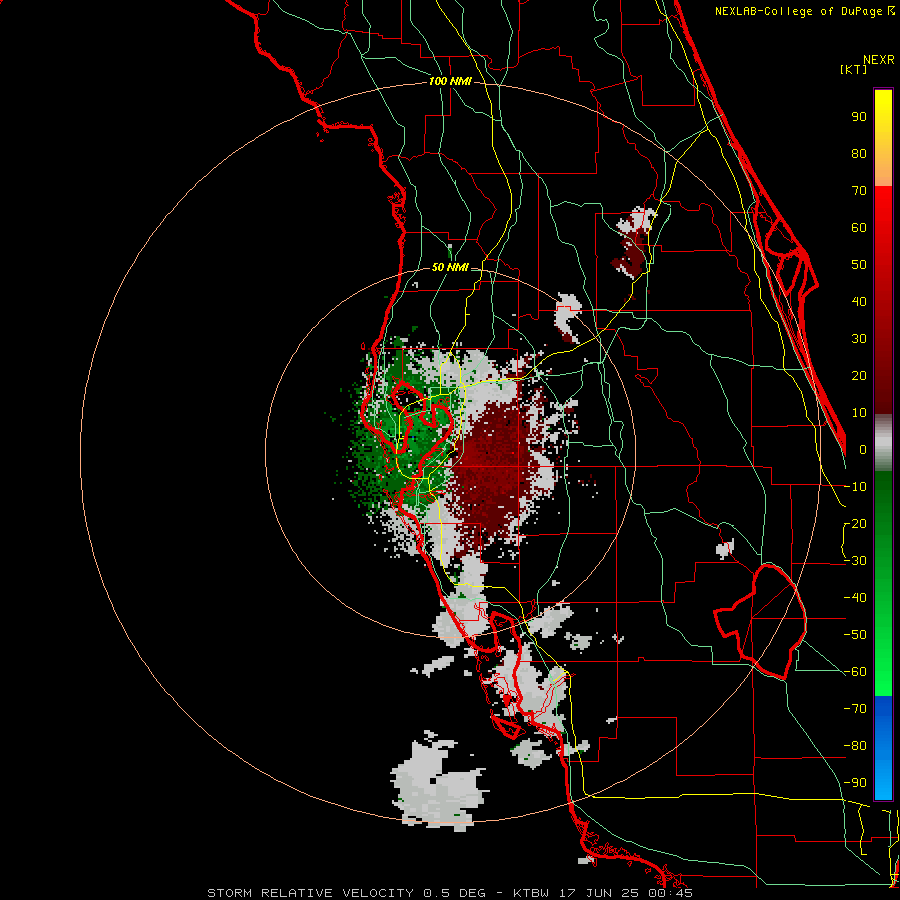
Task: Click the -80 value on velocity scale
Action: 855,746
